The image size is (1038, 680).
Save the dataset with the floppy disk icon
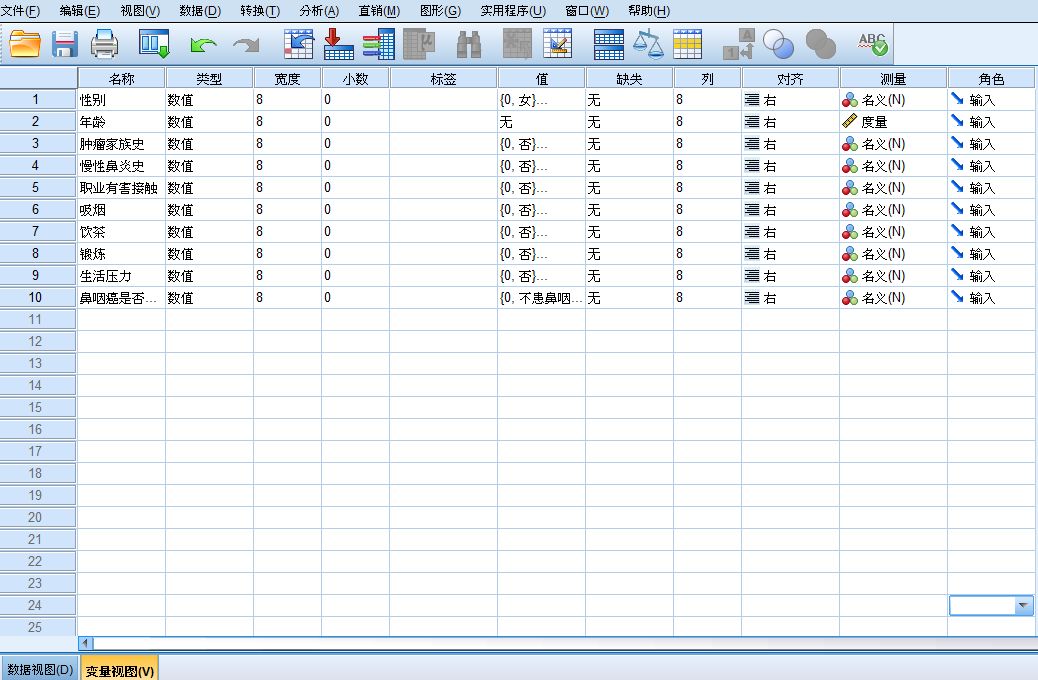point(65,44)
